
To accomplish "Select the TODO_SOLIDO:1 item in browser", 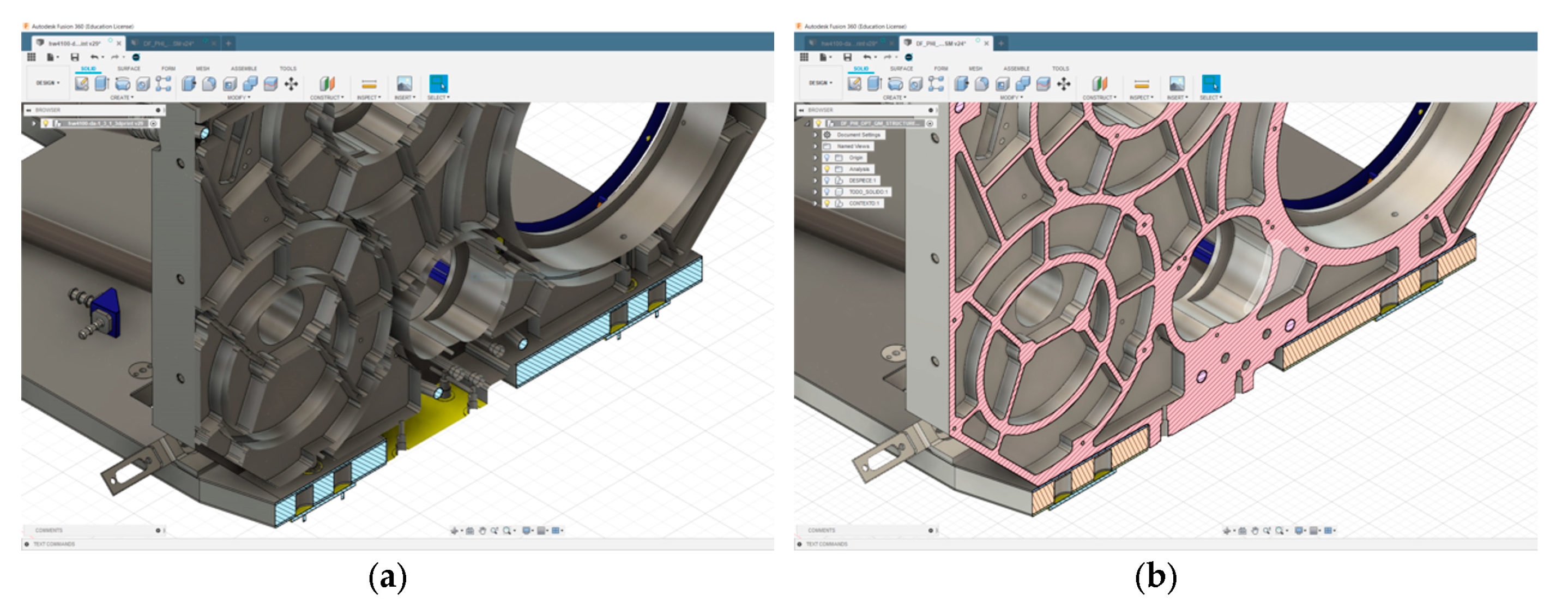I will click(x=868, y=192).
